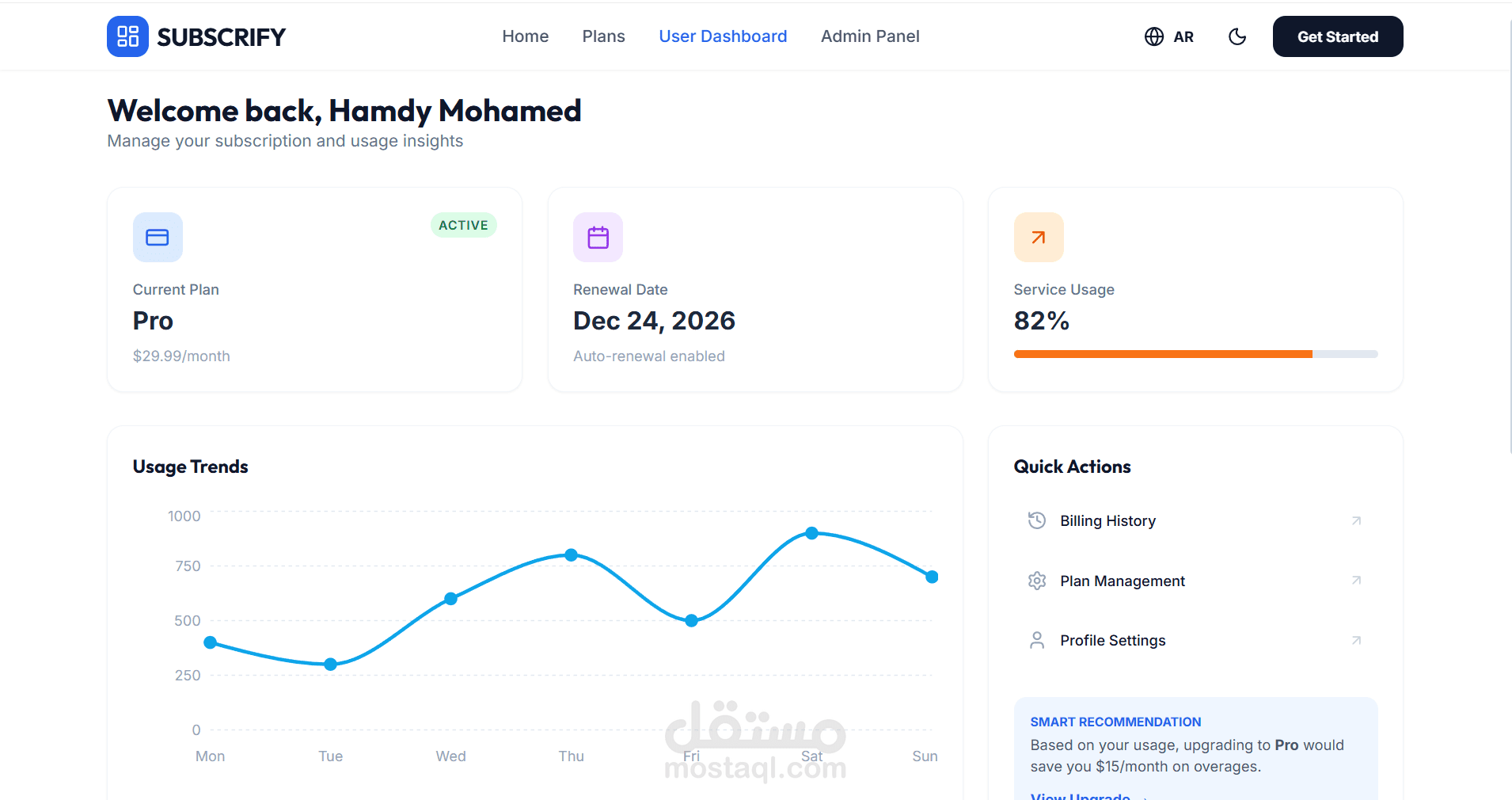Switch language to AR
This screenshot has width=1512, height=800.
pos(1183,37)
